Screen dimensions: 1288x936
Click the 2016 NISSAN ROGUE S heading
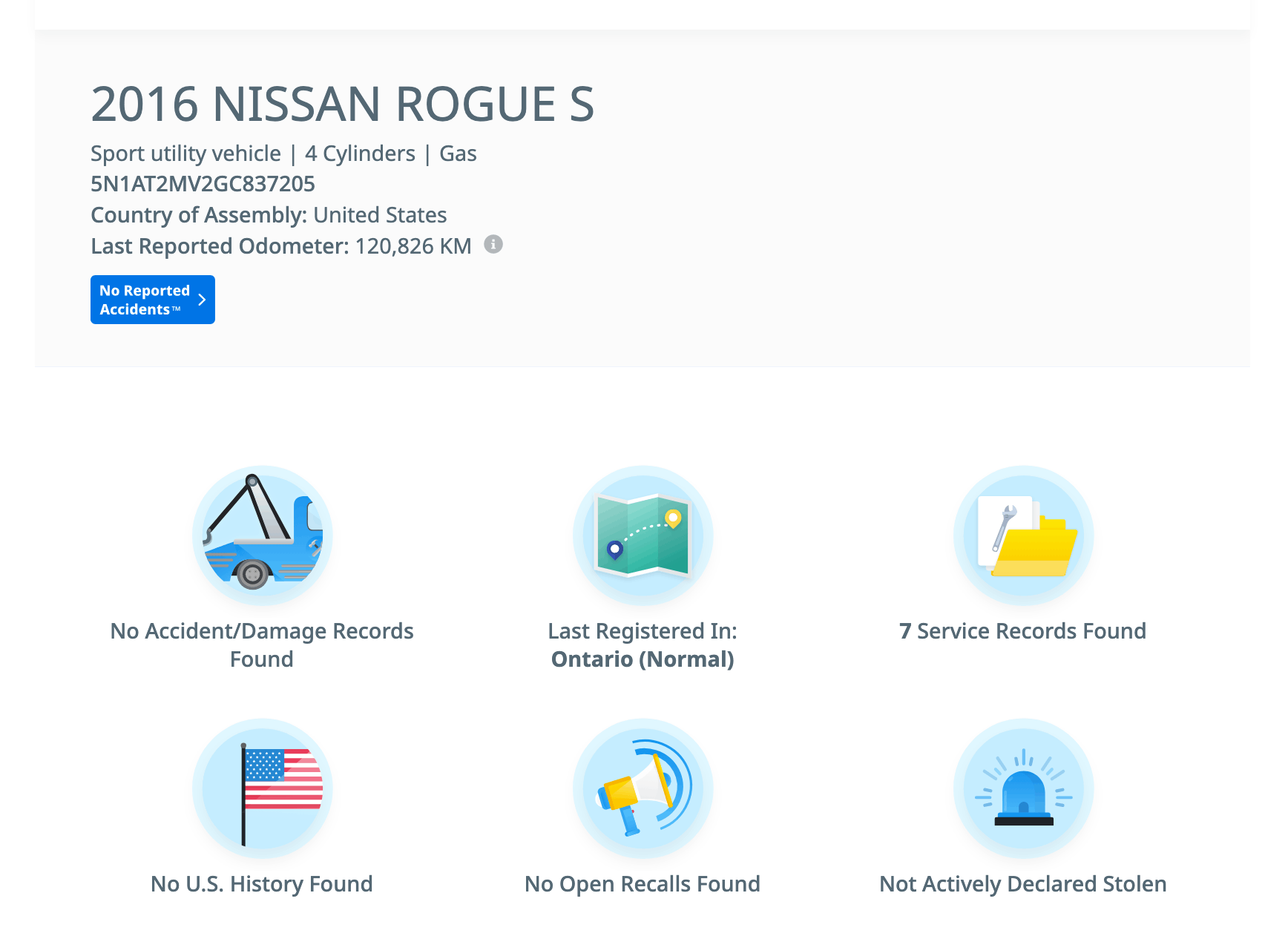coord(342,104)
